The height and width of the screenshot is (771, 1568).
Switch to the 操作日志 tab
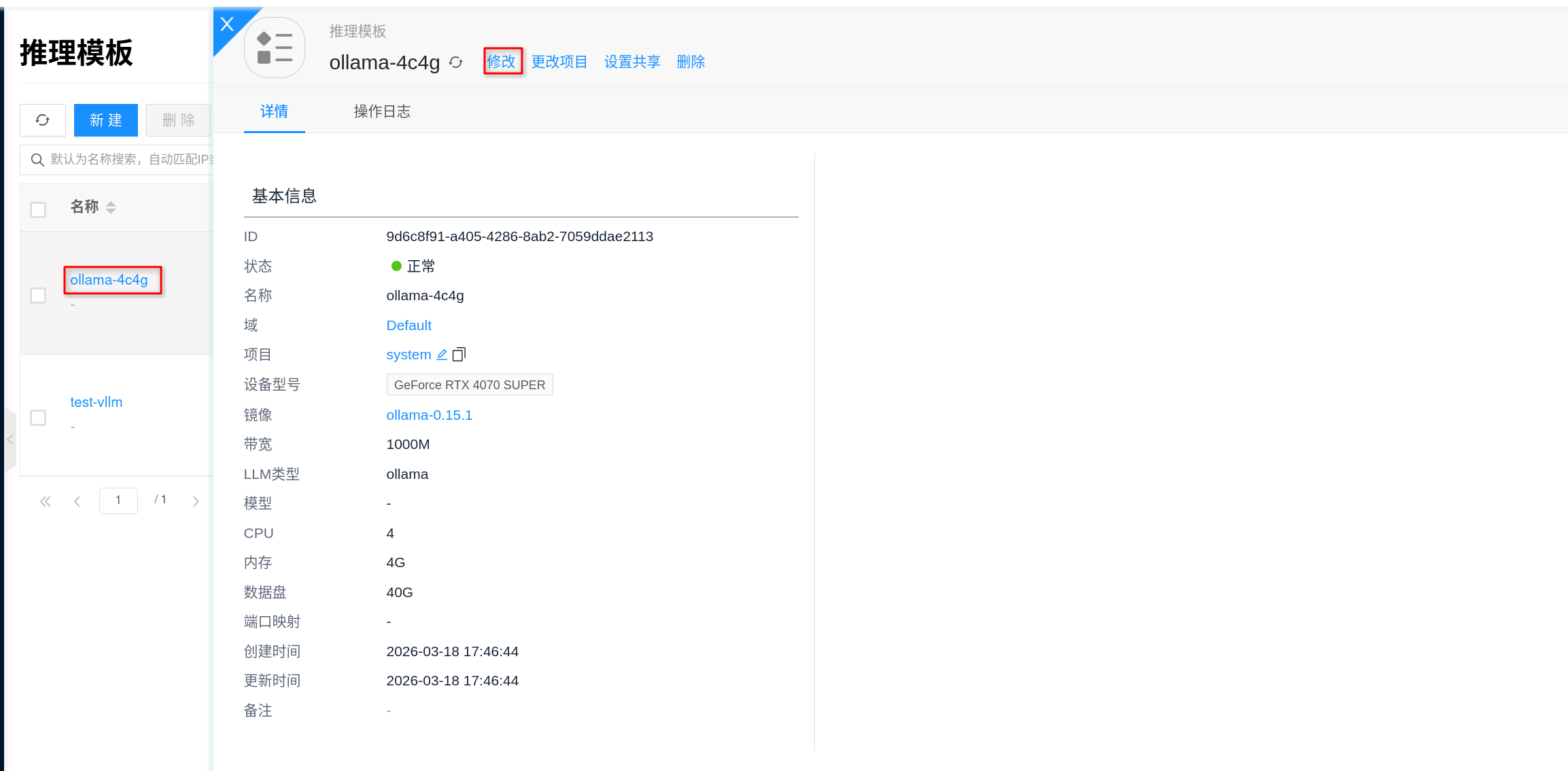[382, 111]
